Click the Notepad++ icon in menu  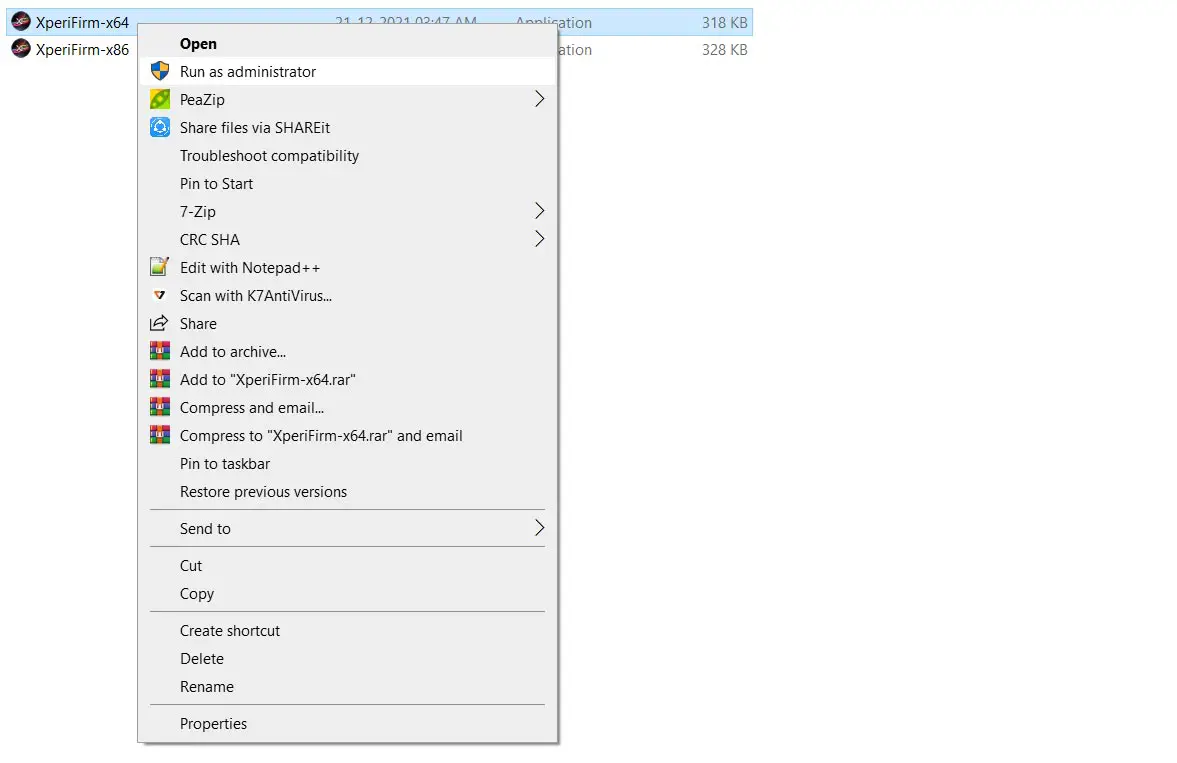point(160,267)
